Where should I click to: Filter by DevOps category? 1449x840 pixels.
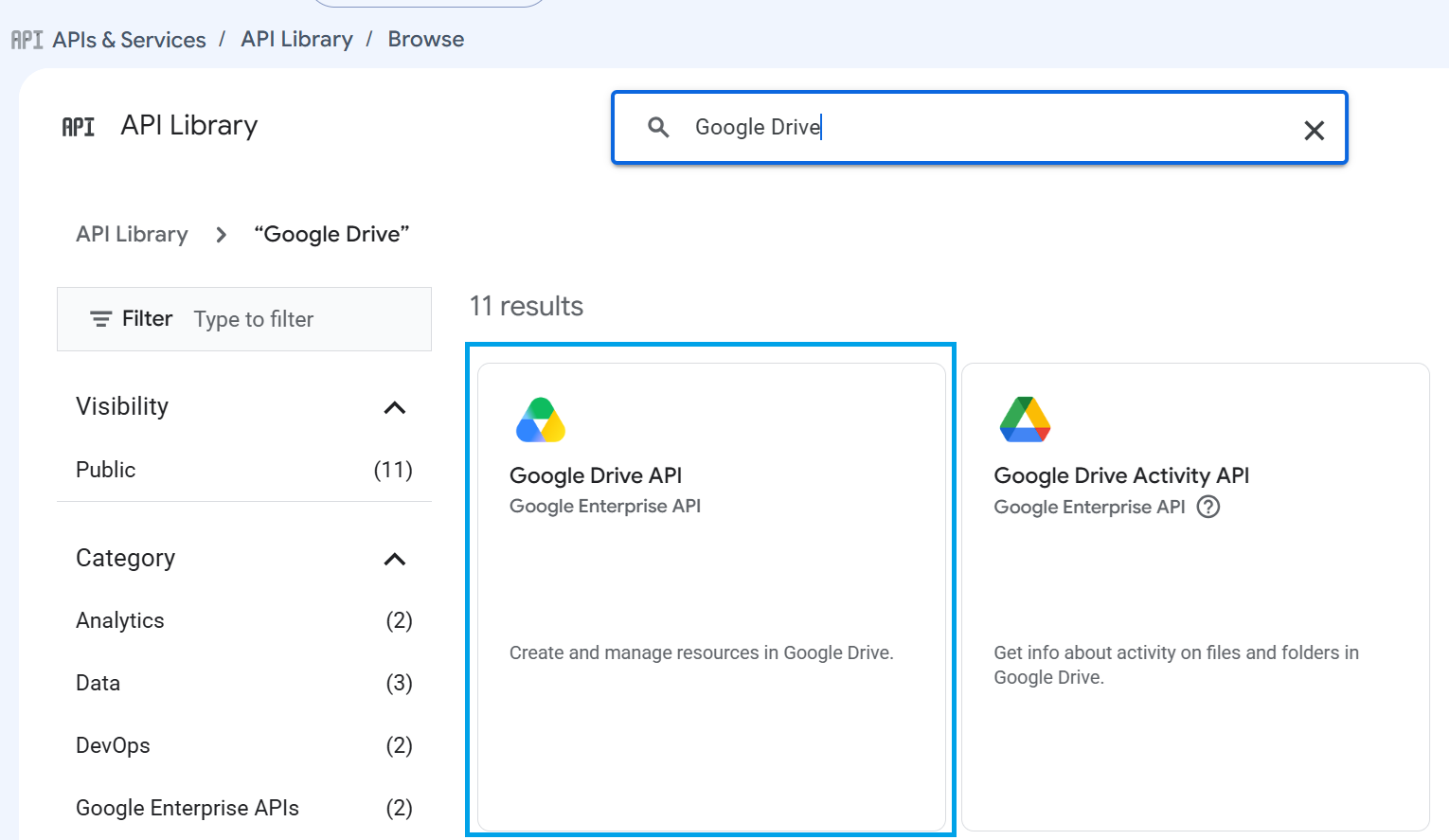(x=244, y=745)
